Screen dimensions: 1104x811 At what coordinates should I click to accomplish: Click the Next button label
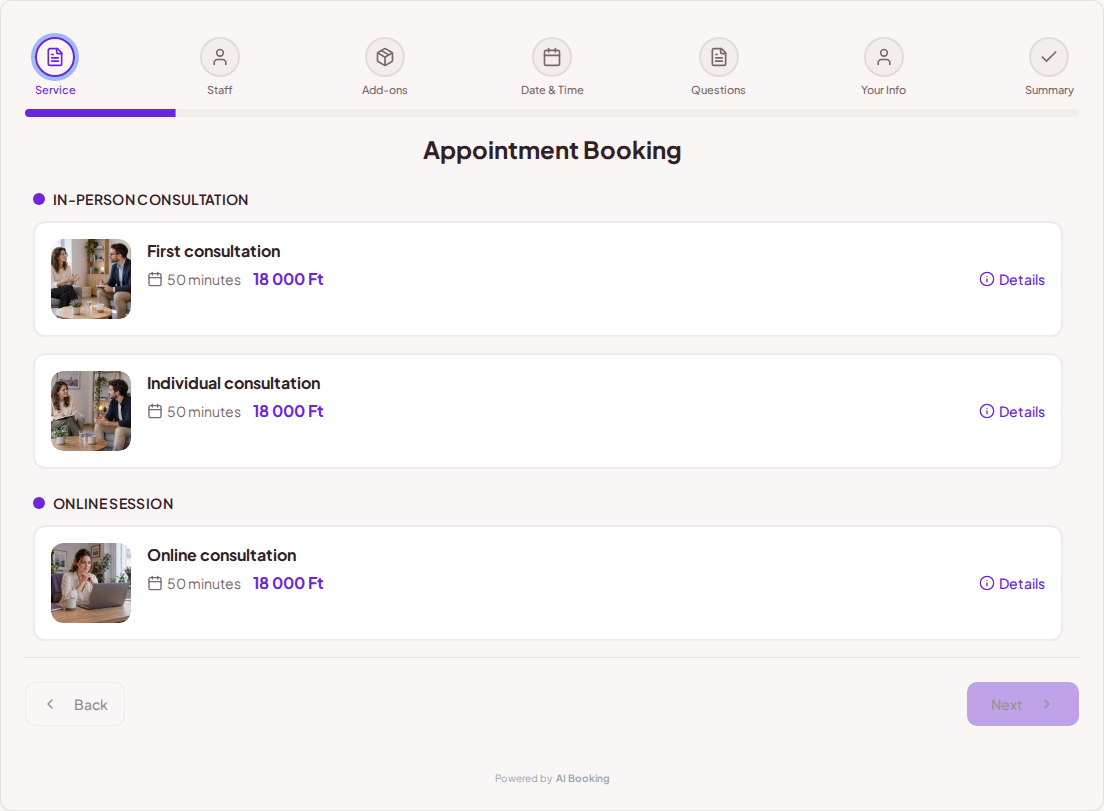click(1006, 705)
